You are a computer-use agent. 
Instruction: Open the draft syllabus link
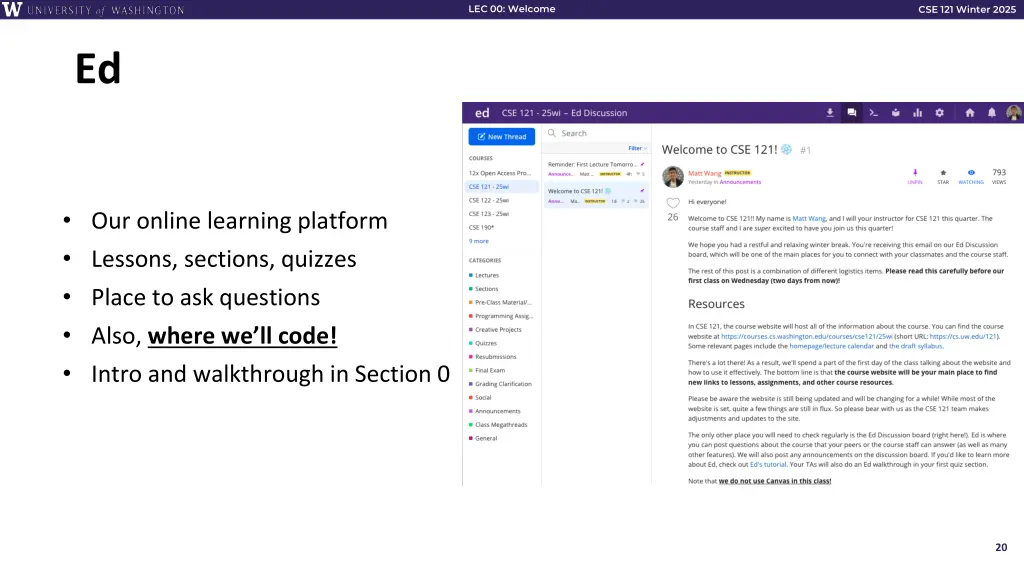coord(916,346)
